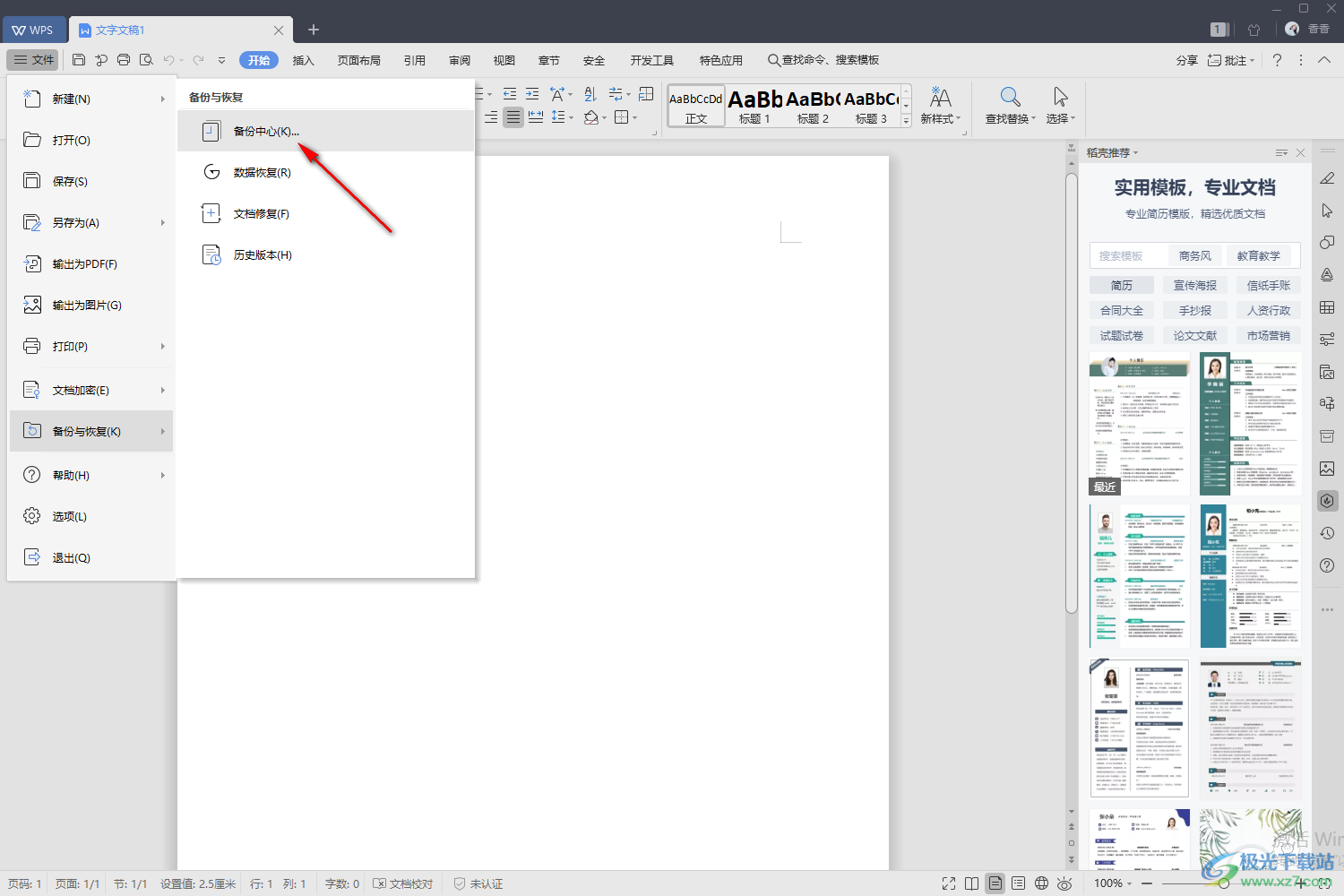
Task: Select 教育教学 template tag
Action: [1259, 255]
